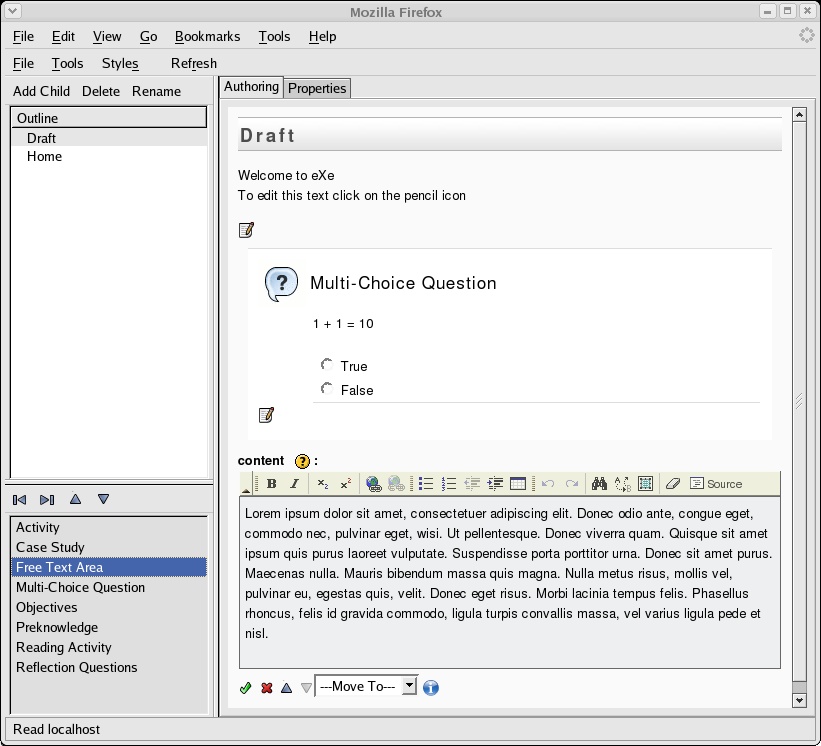Open the browser View menu
The width and height of the screenshot is (821, 746).
107,37
